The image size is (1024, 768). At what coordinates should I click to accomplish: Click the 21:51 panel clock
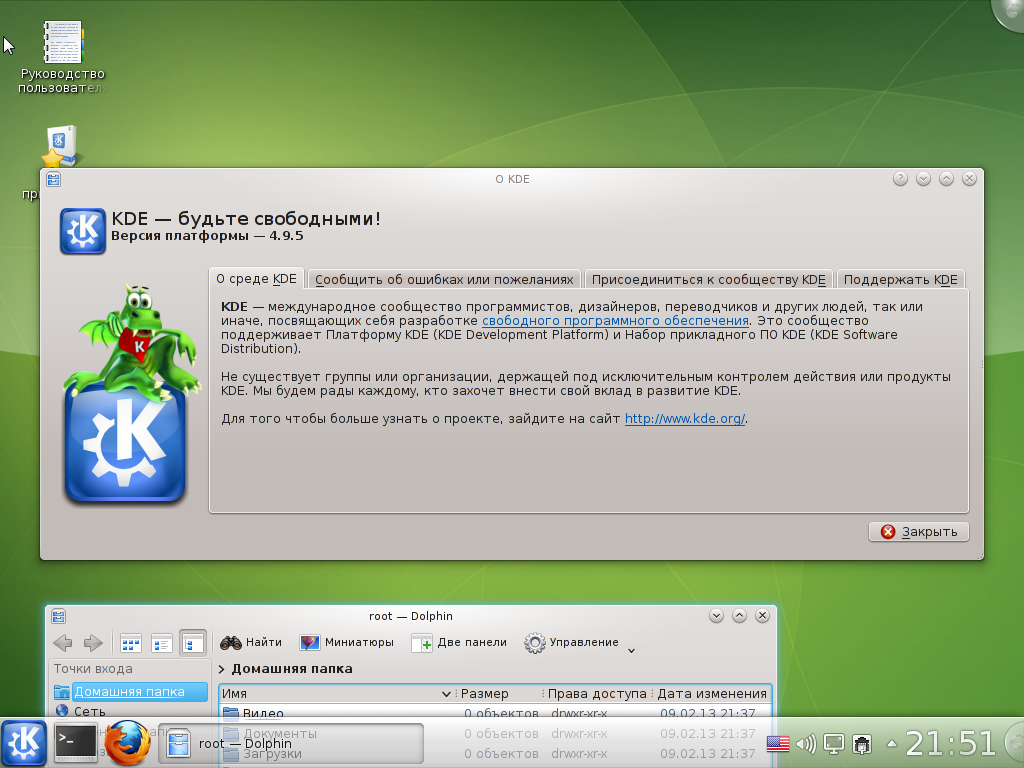(x=950, y=744)
